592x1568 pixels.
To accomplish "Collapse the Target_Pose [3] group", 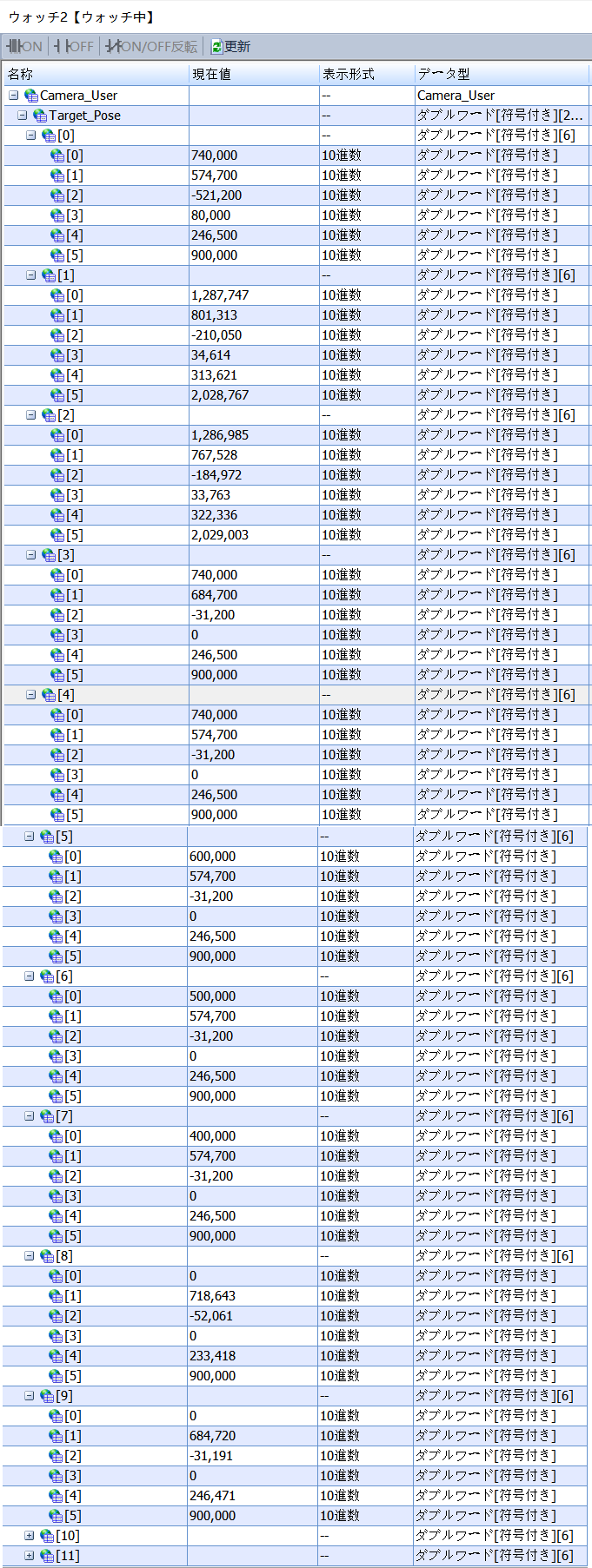I will (30, 555).
